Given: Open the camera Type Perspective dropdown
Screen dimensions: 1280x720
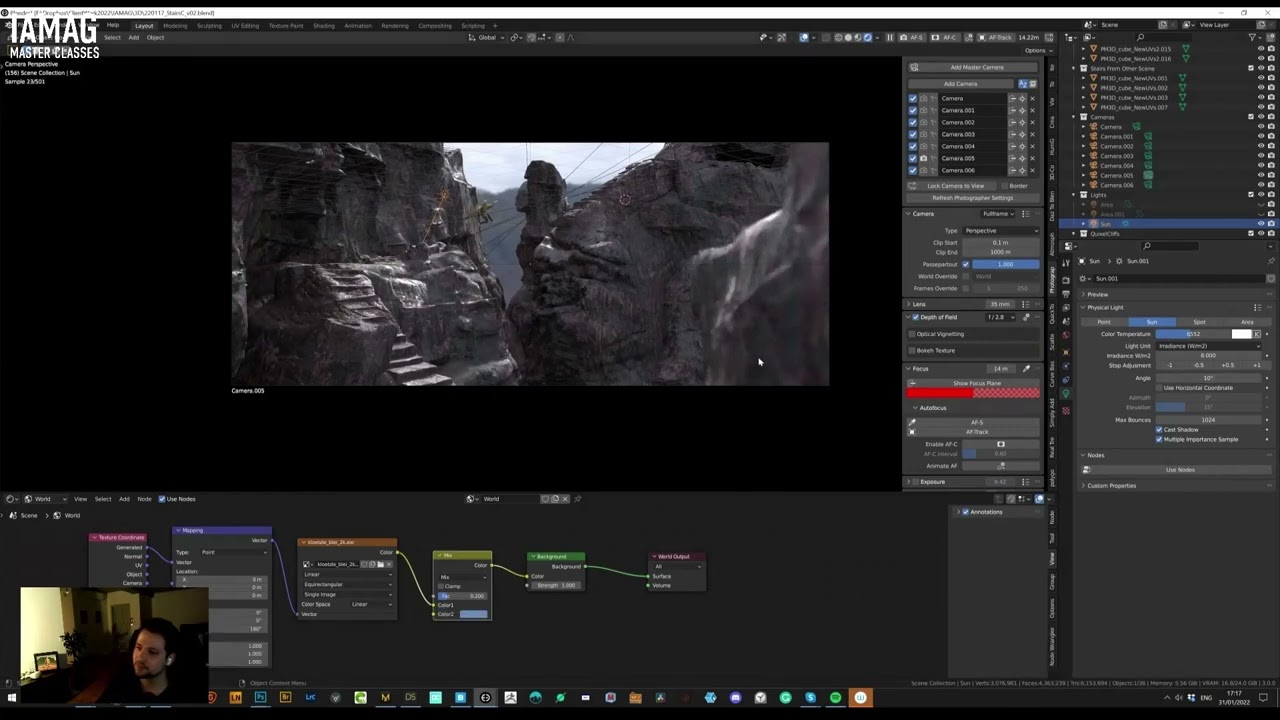Looking at the screenshot, I should tap(1000, 231).
